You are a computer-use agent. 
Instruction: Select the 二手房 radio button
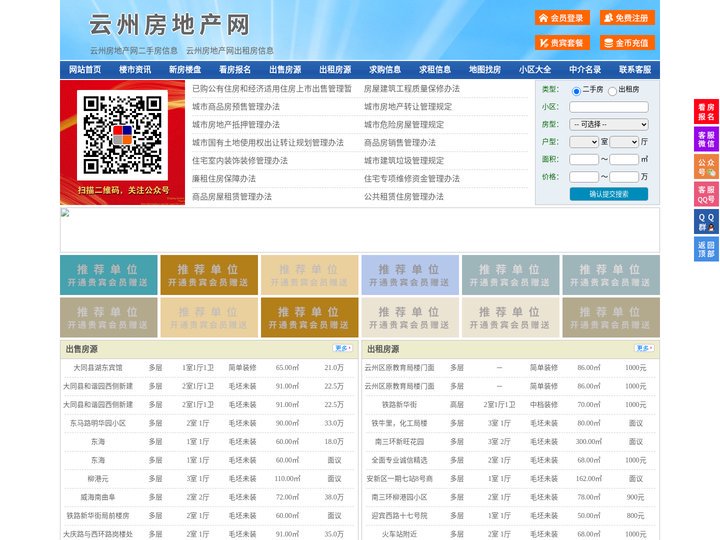(576, 91)
